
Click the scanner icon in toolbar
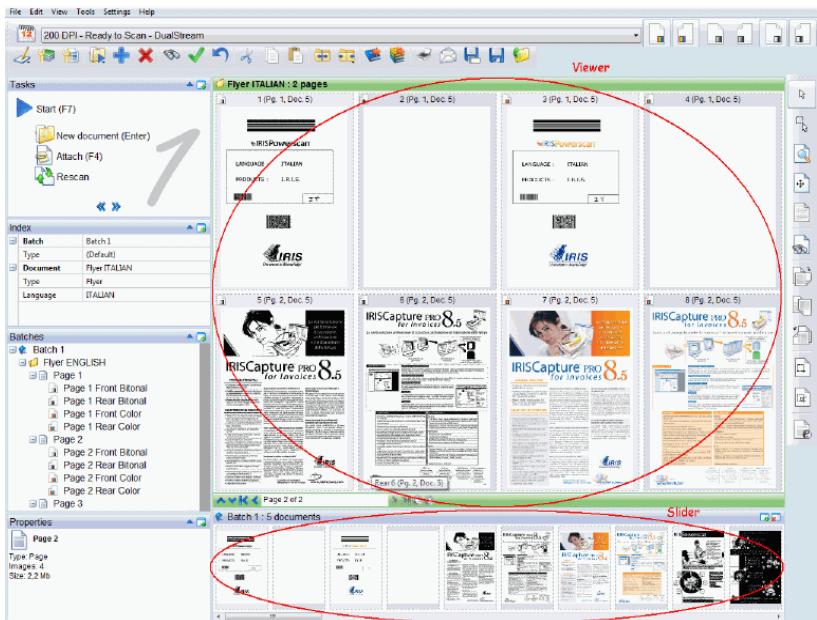click(x=424, y=55)
